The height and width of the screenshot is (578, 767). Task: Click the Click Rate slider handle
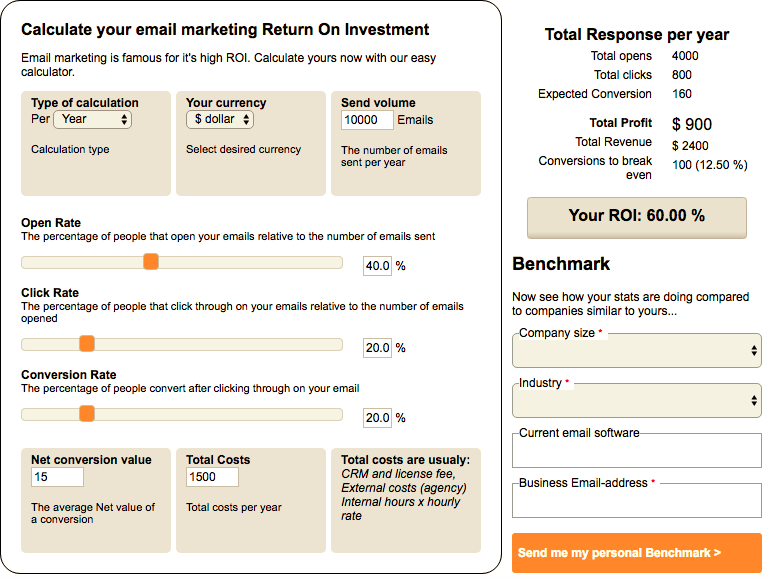[x=87, y=344]
